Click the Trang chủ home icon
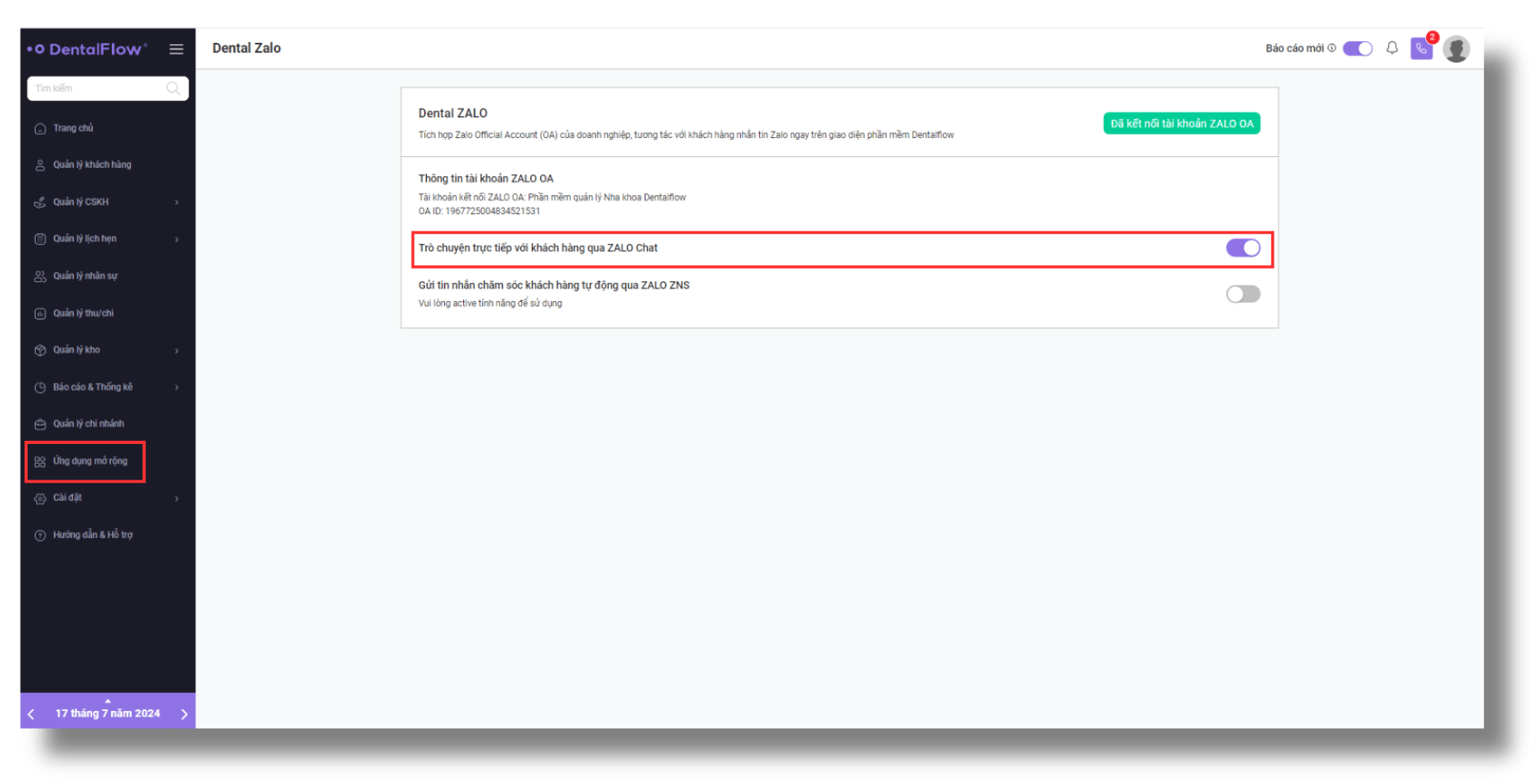 pyautogui.click(x=40, y=128)
